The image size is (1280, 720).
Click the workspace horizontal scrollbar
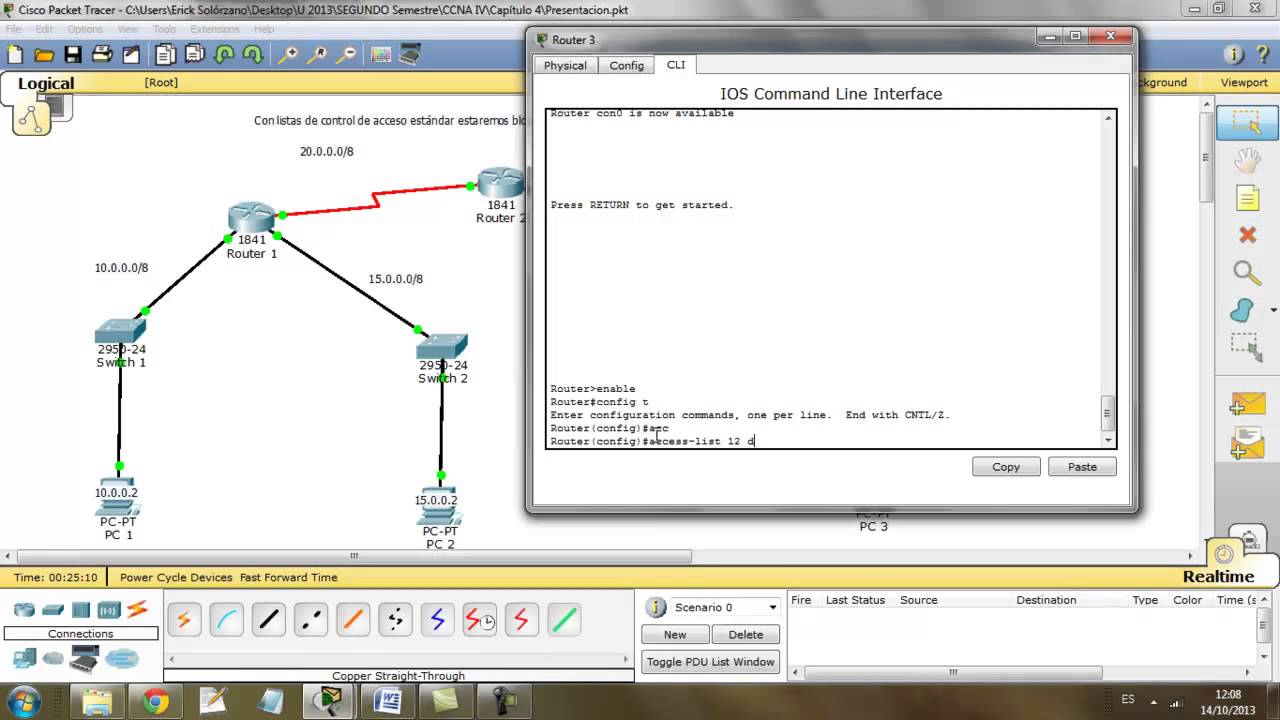353,556
